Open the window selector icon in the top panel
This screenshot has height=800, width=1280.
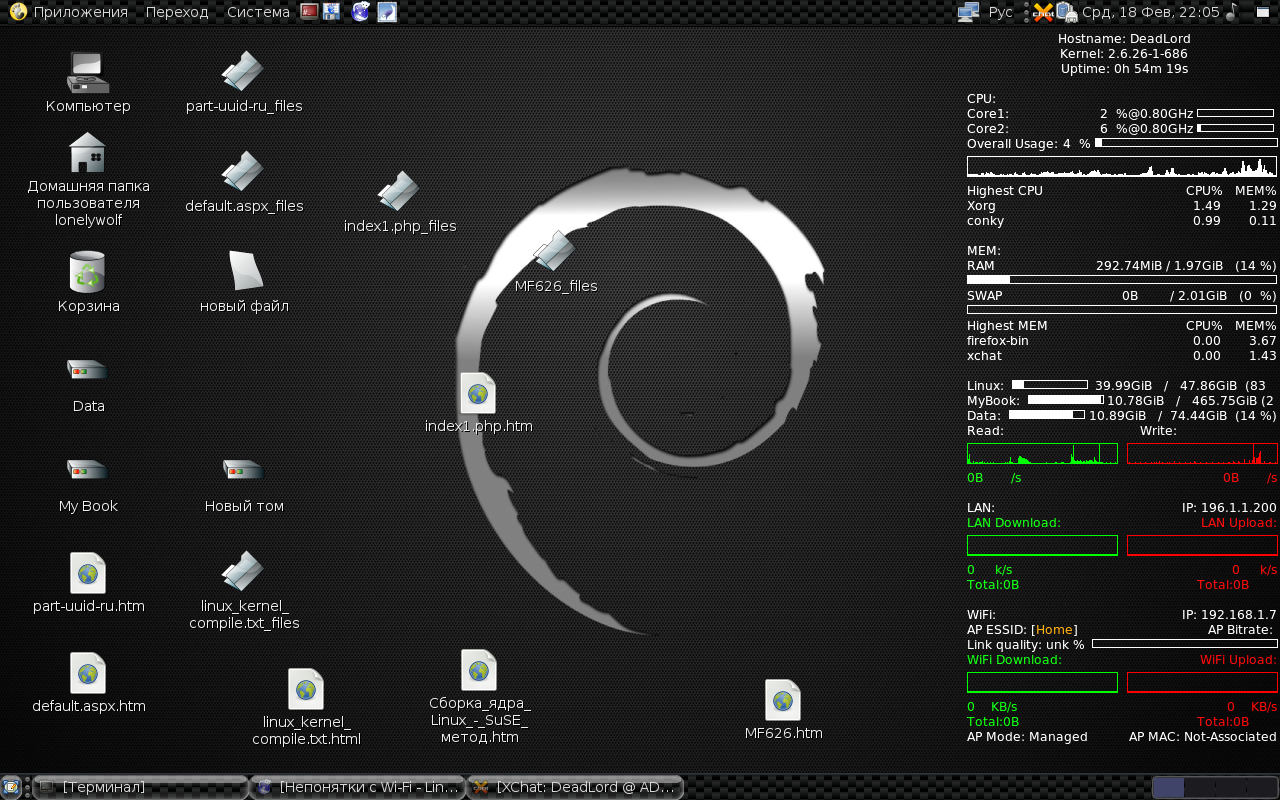click(x=1265, y=12)
